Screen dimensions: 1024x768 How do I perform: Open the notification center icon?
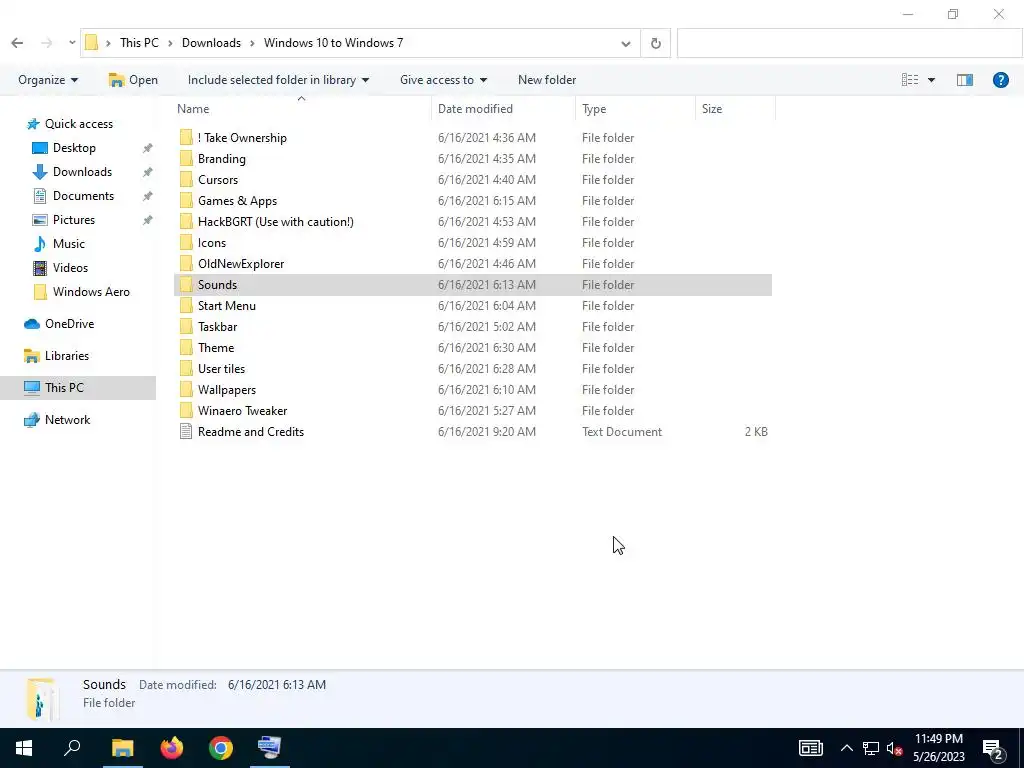point(993,749)
